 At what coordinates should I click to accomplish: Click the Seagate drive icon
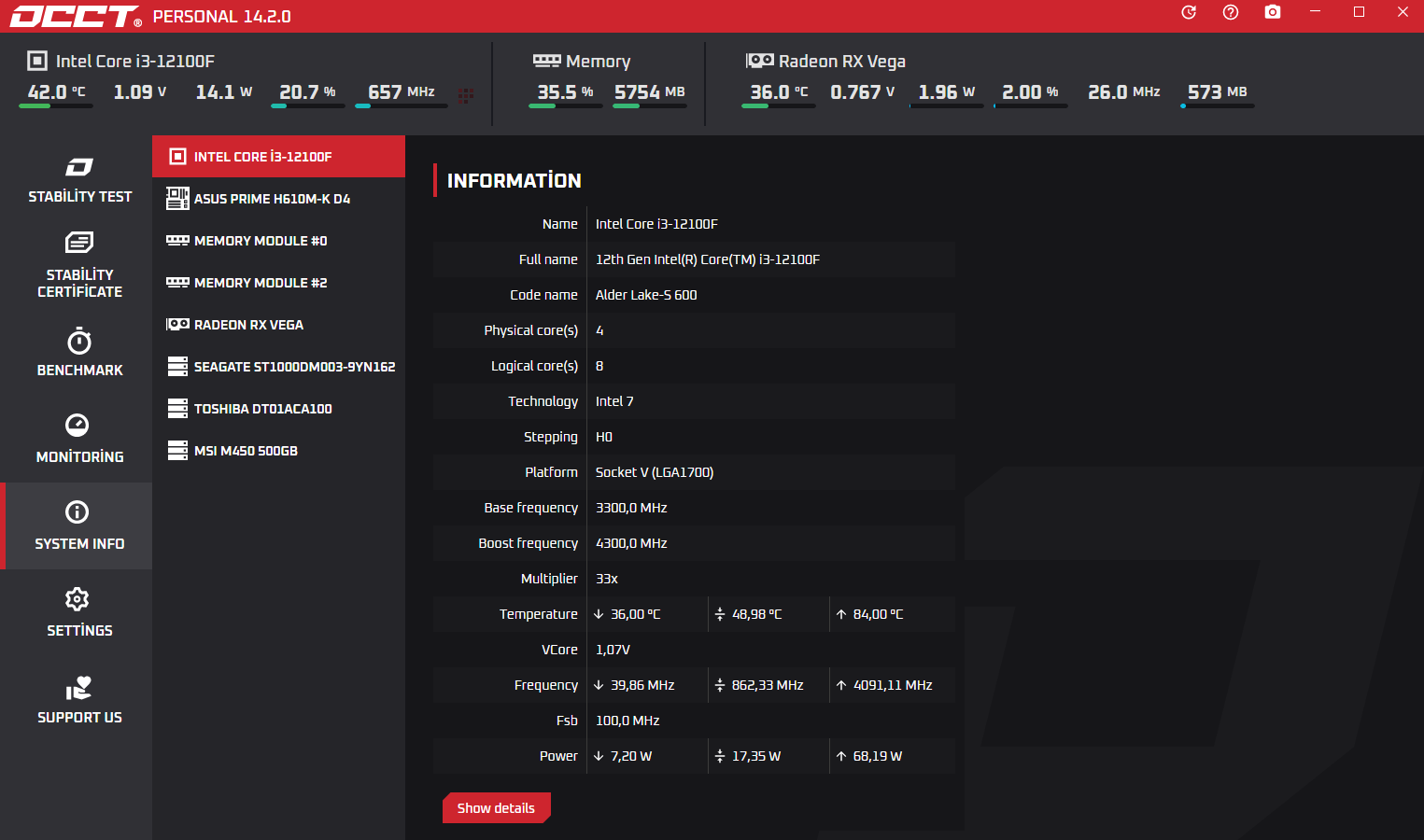tap(177, 366)
